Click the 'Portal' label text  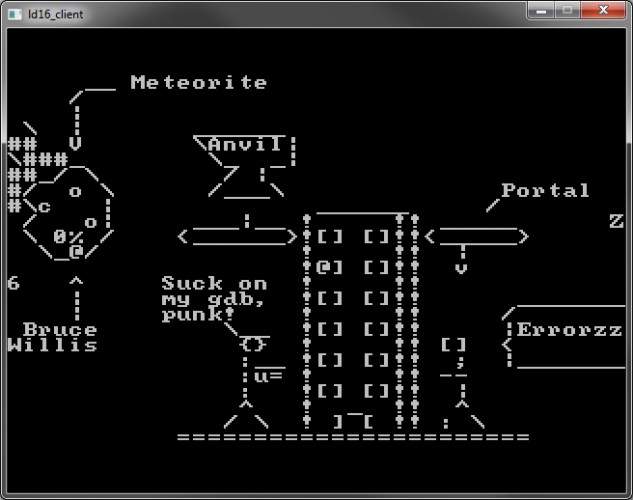(x=545, y=190)
